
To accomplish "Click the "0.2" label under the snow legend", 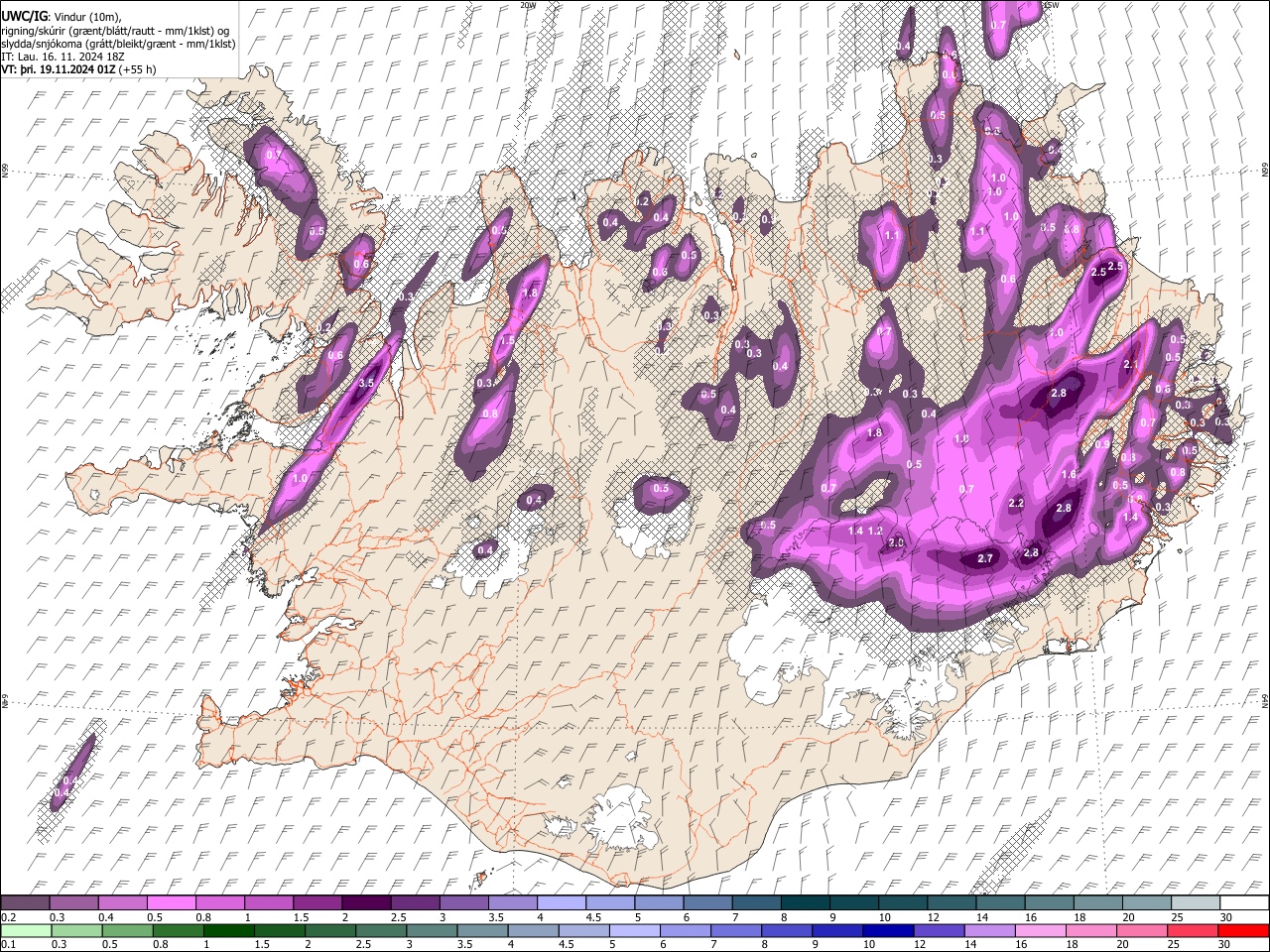I will [8, 917].
